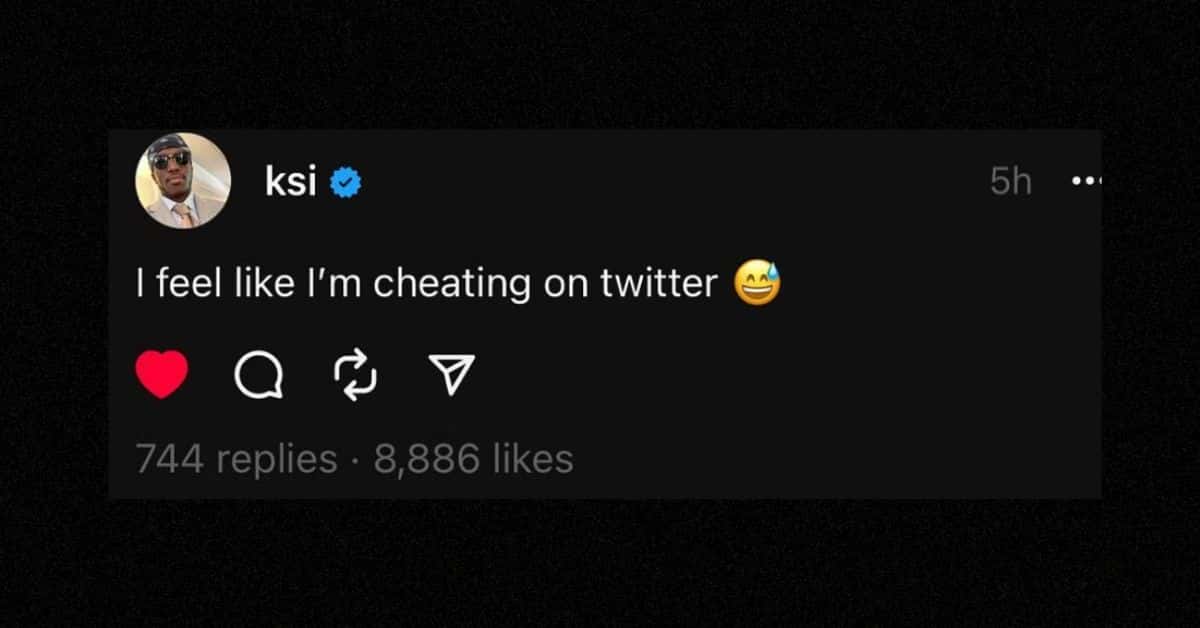Click the sweat-smile emoji in the post

757,284
